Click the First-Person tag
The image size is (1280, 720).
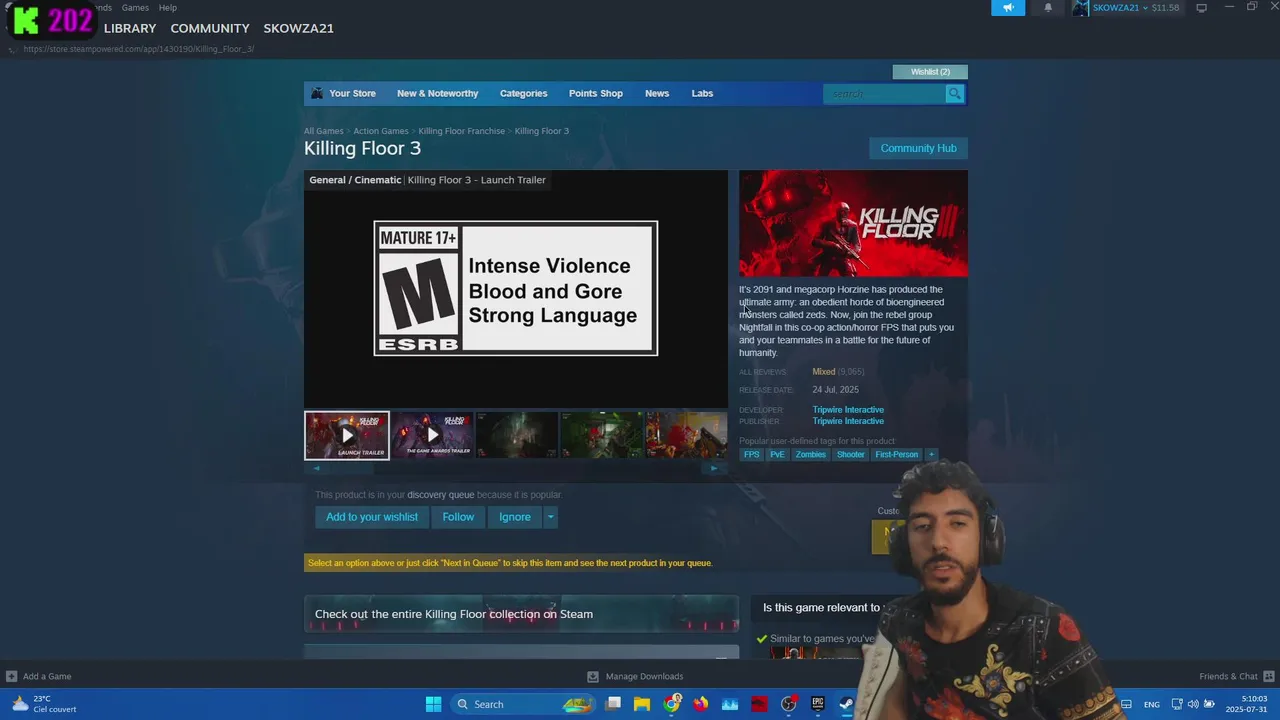pos(896,455)
